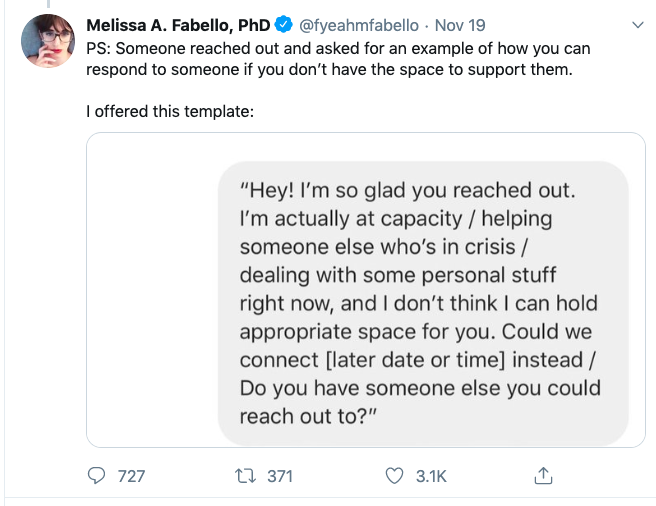Click the Nov 19 timestamp

[458, 24]
